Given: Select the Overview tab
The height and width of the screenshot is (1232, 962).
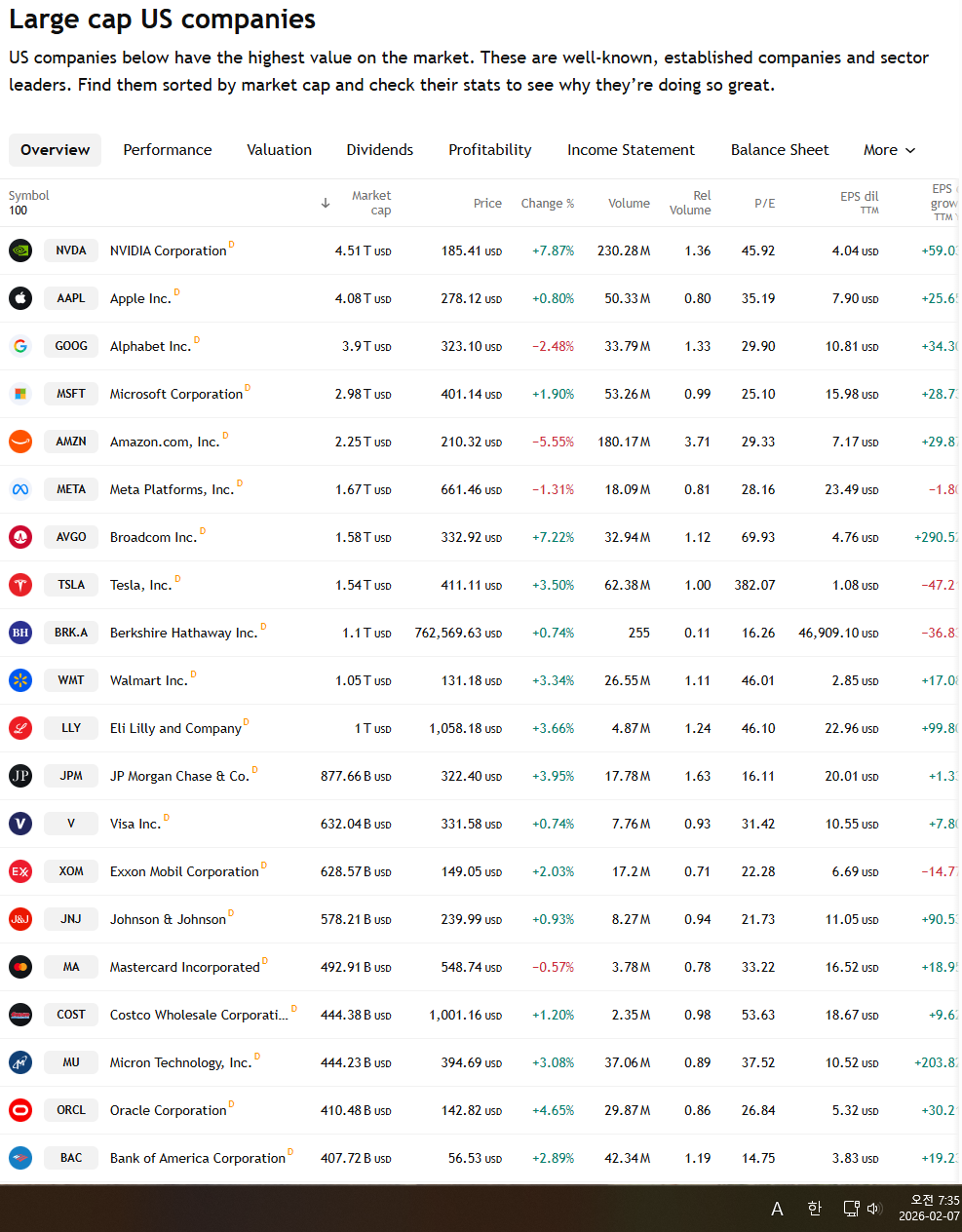Looking at the screenshot, I should pyautogui.click(x=55, y=150).
